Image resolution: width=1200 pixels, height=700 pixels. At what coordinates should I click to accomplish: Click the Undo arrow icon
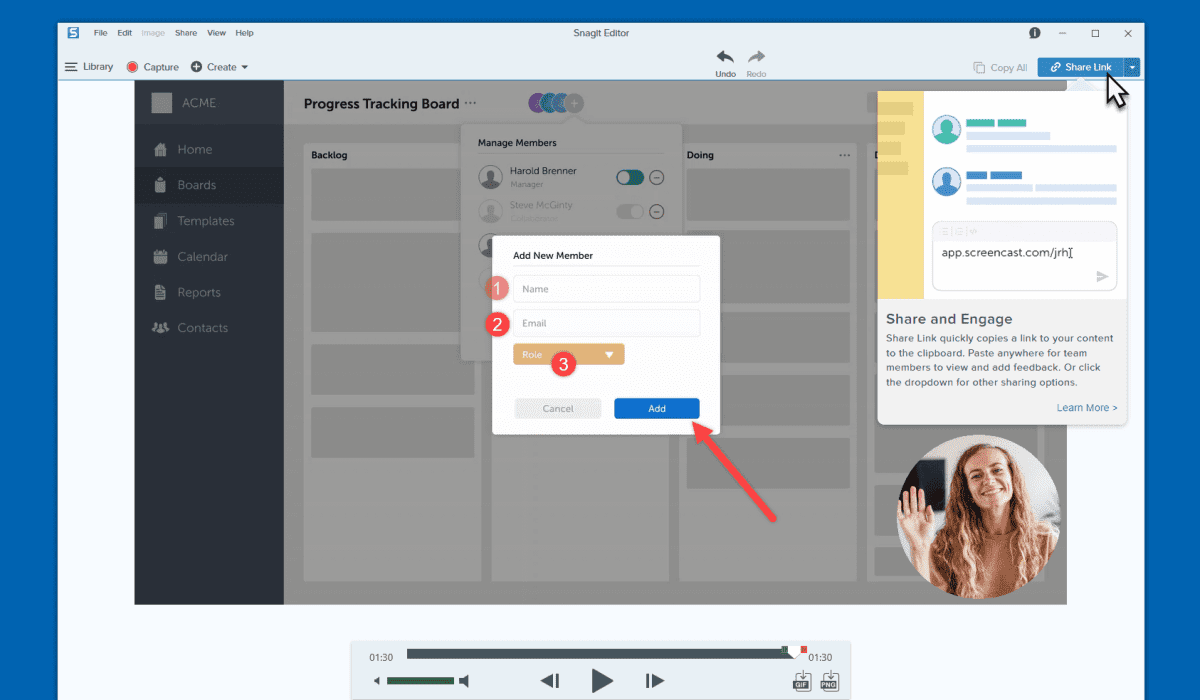tap(725, 57)
